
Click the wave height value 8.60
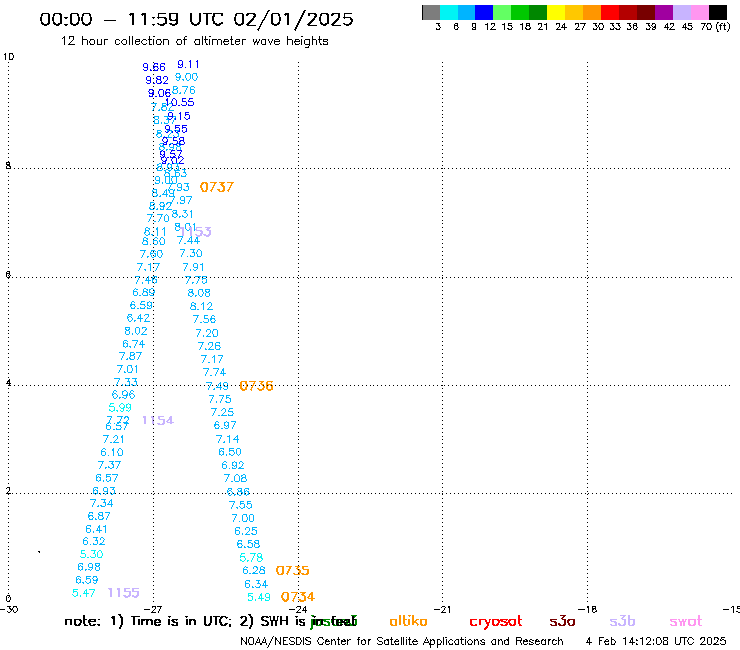point(154,242)
